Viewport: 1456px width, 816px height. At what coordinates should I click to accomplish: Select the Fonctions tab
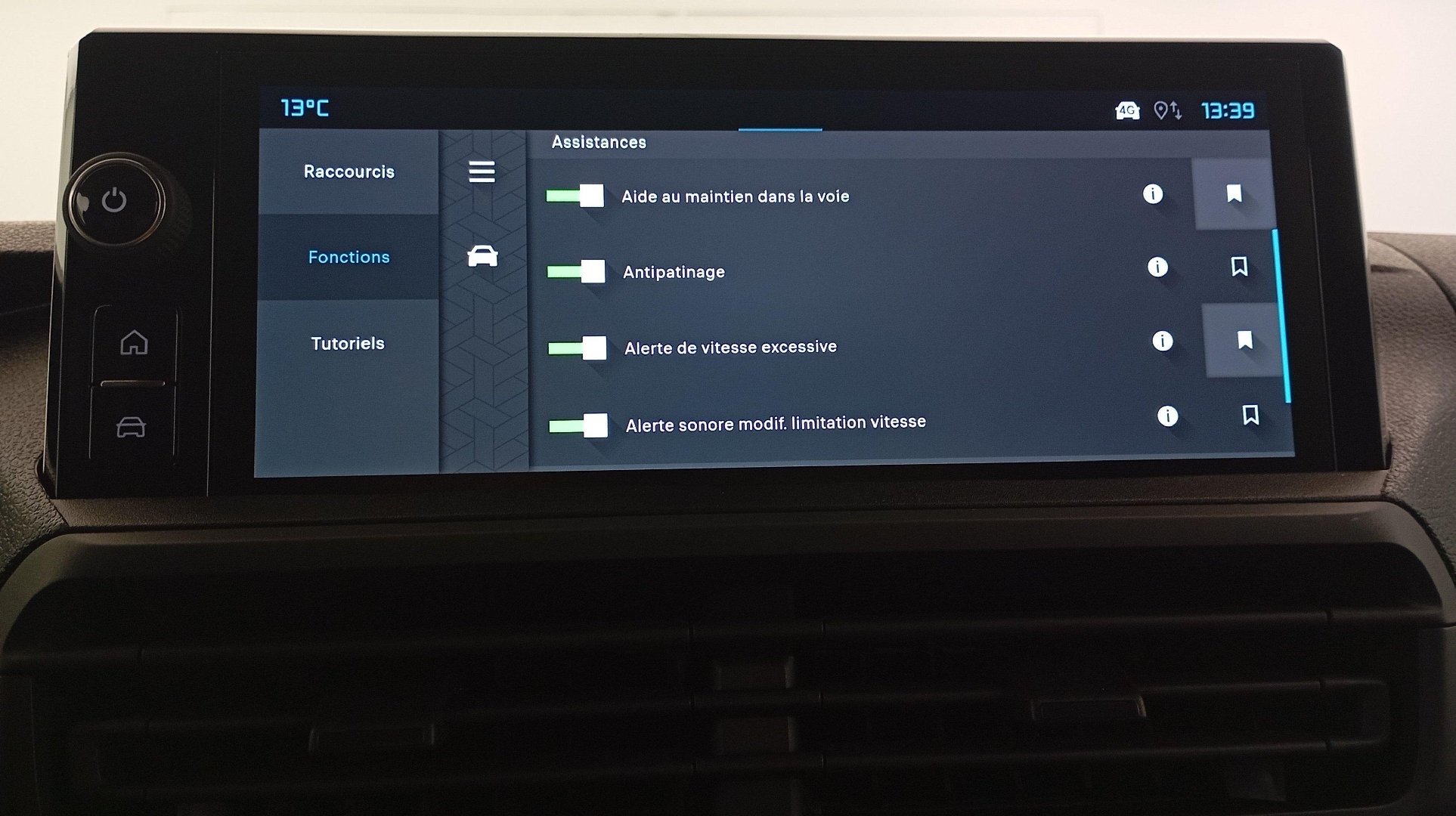click(349, 257)
